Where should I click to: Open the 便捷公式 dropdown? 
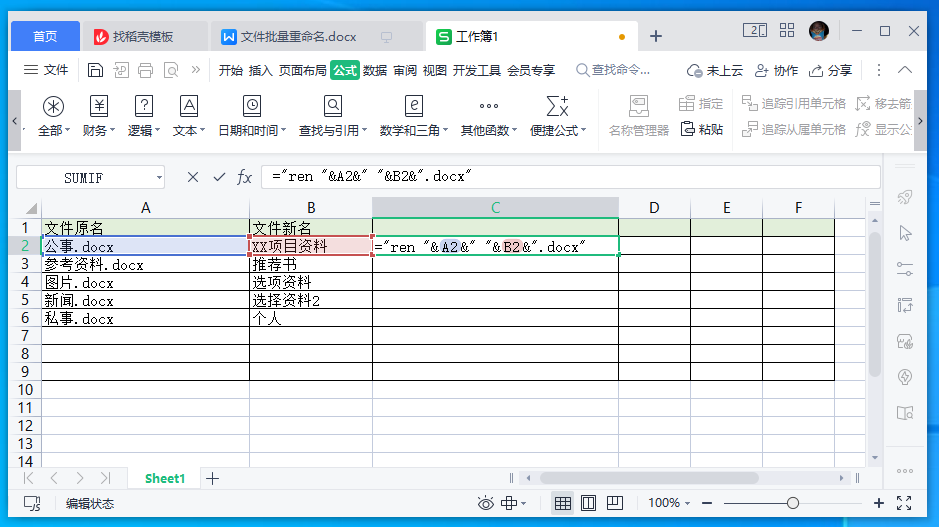(558, 116)
